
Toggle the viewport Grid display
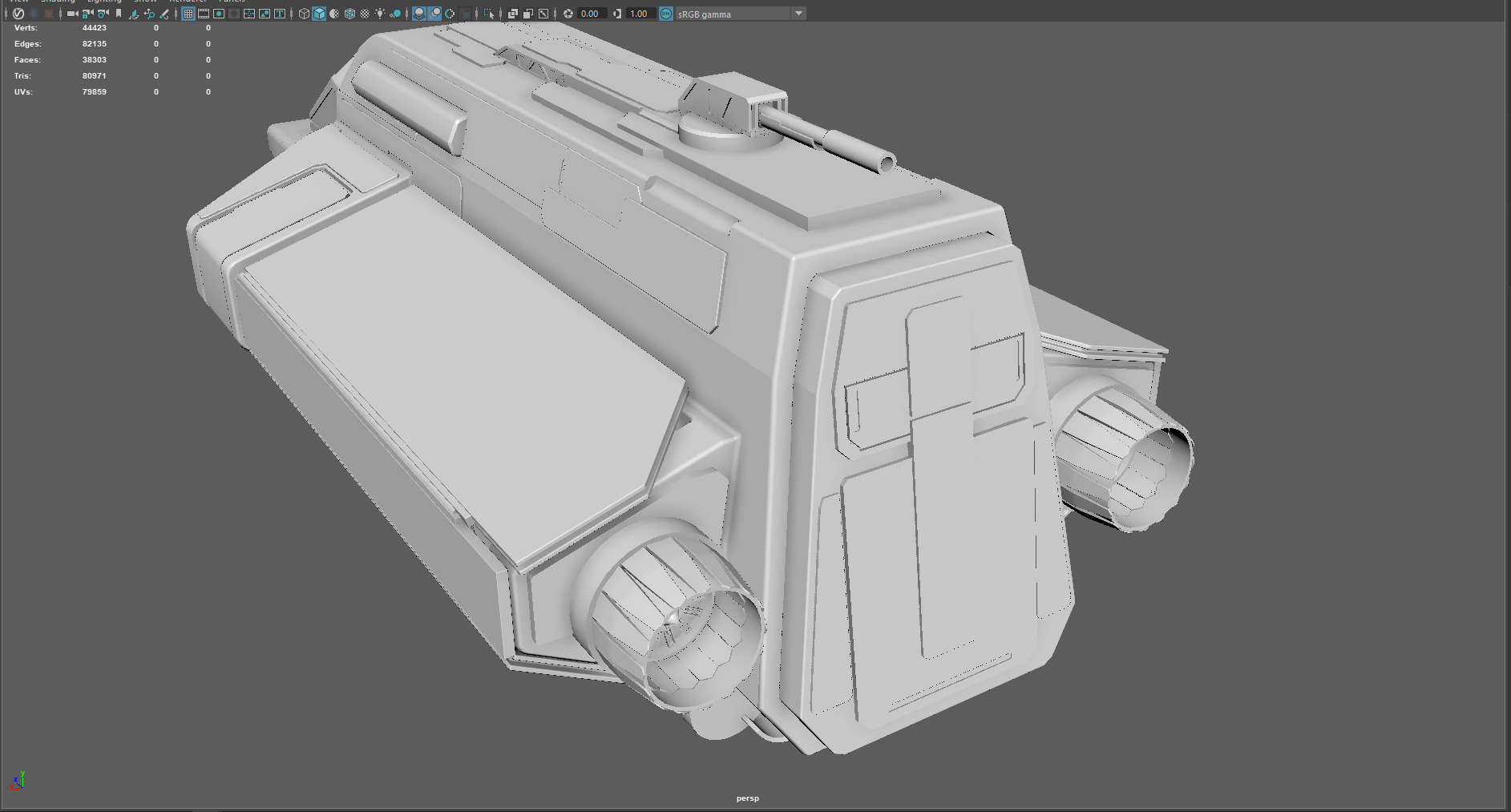click(x=188, y=14)
